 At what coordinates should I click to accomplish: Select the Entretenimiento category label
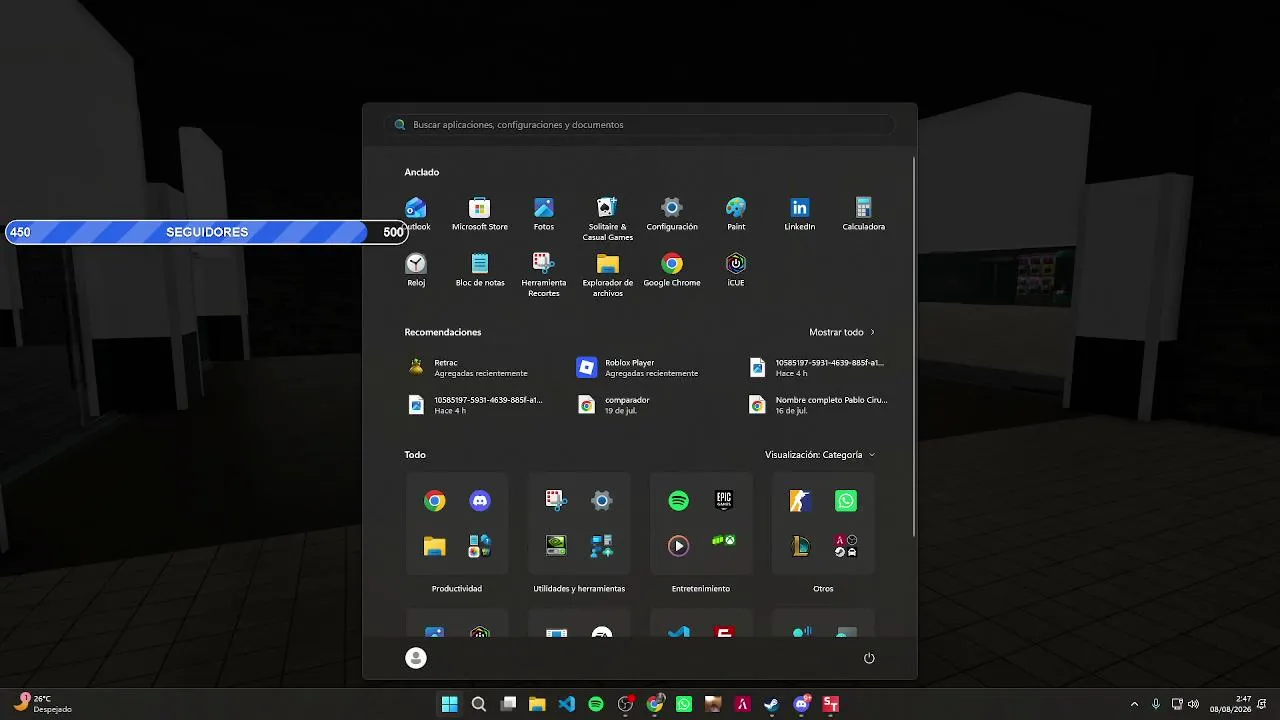pos(701,589)
